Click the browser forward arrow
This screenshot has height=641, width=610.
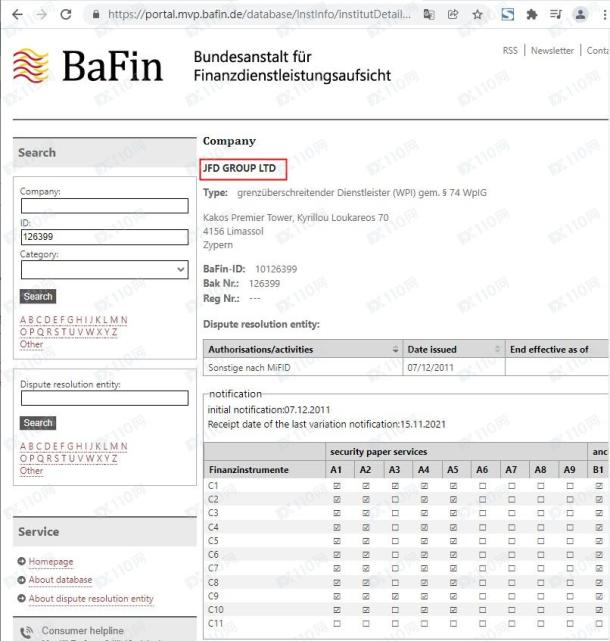41,15
